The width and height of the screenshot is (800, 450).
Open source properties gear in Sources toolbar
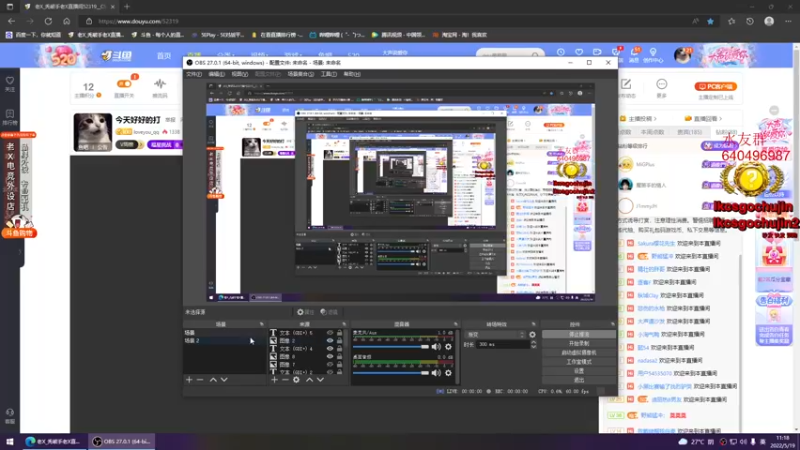coord(296,380)
